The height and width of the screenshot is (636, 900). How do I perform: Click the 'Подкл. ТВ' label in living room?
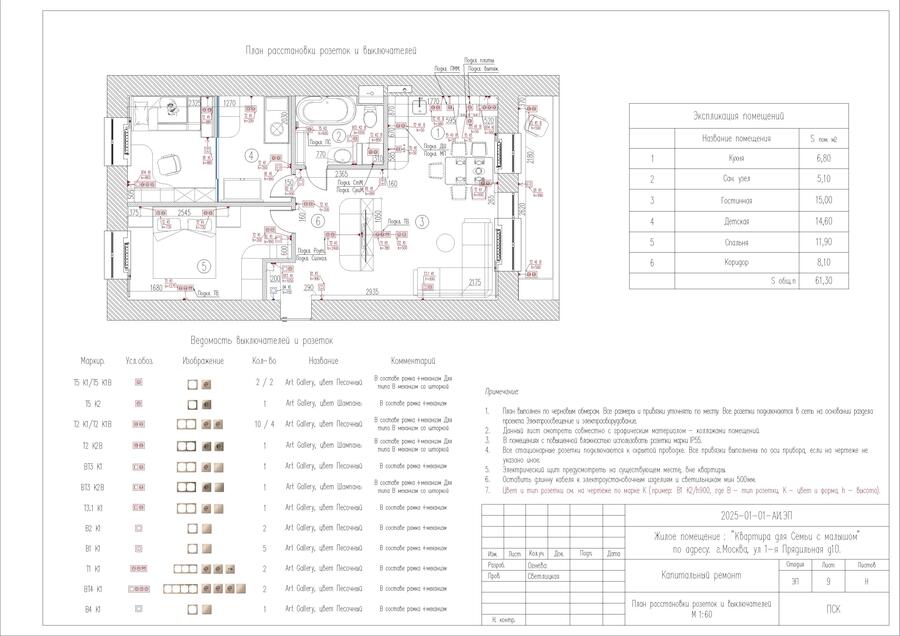pyautogui.click(x=398, y=222)
